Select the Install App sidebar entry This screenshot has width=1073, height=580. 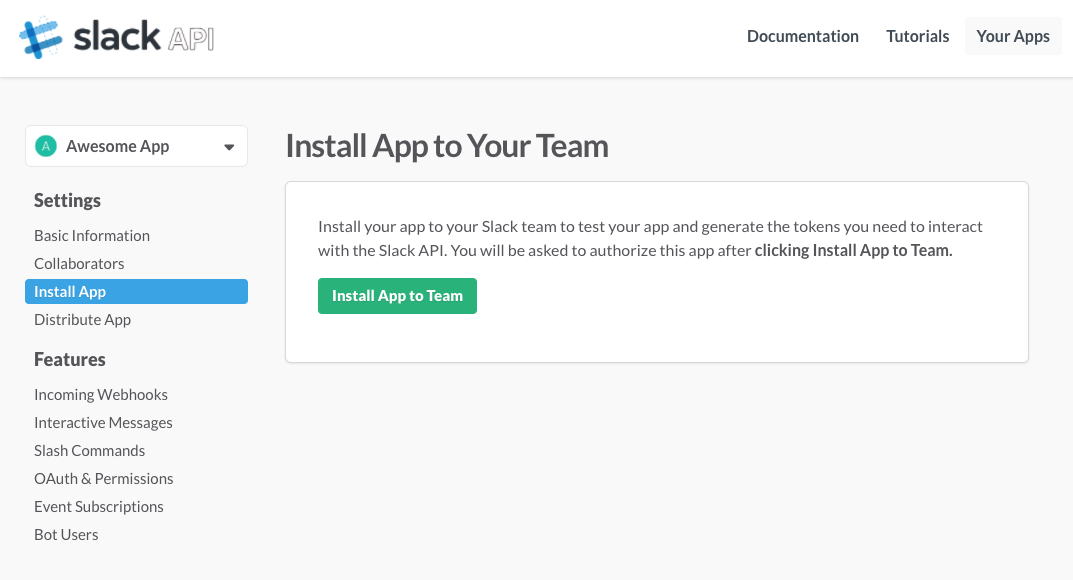(x=69, y=291)
